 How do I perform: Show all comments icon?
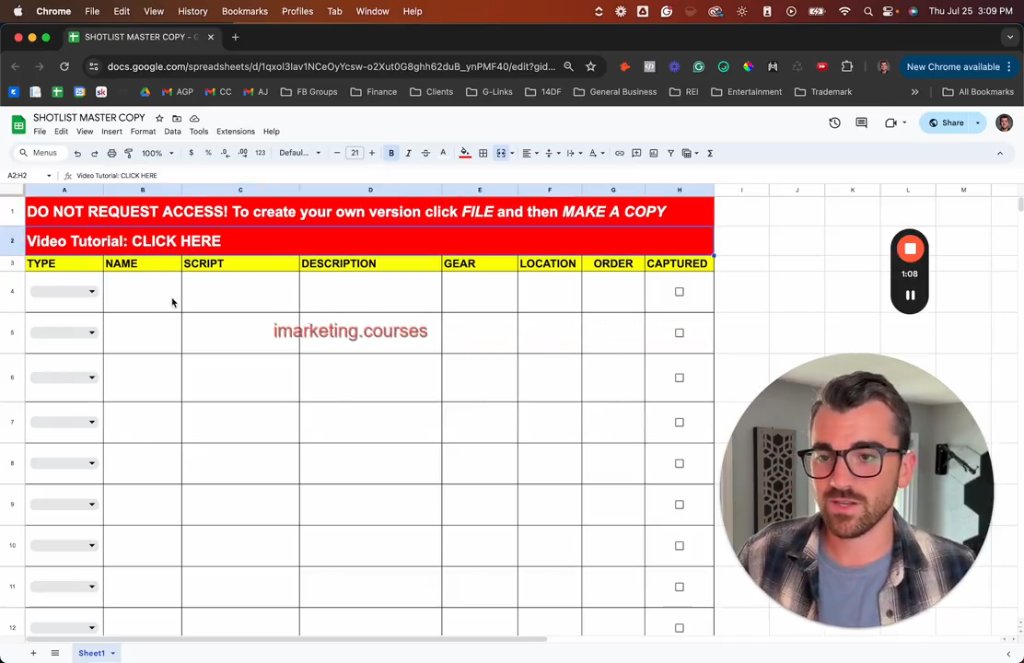(x=861, y=123)
